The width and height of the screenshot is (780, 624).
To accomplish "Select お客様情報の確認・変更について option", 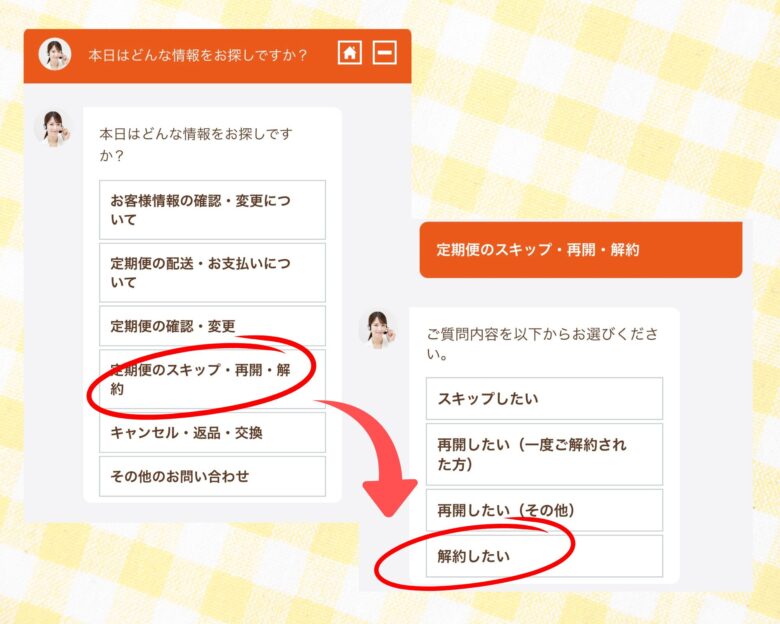I will click(x=212, y=210).
